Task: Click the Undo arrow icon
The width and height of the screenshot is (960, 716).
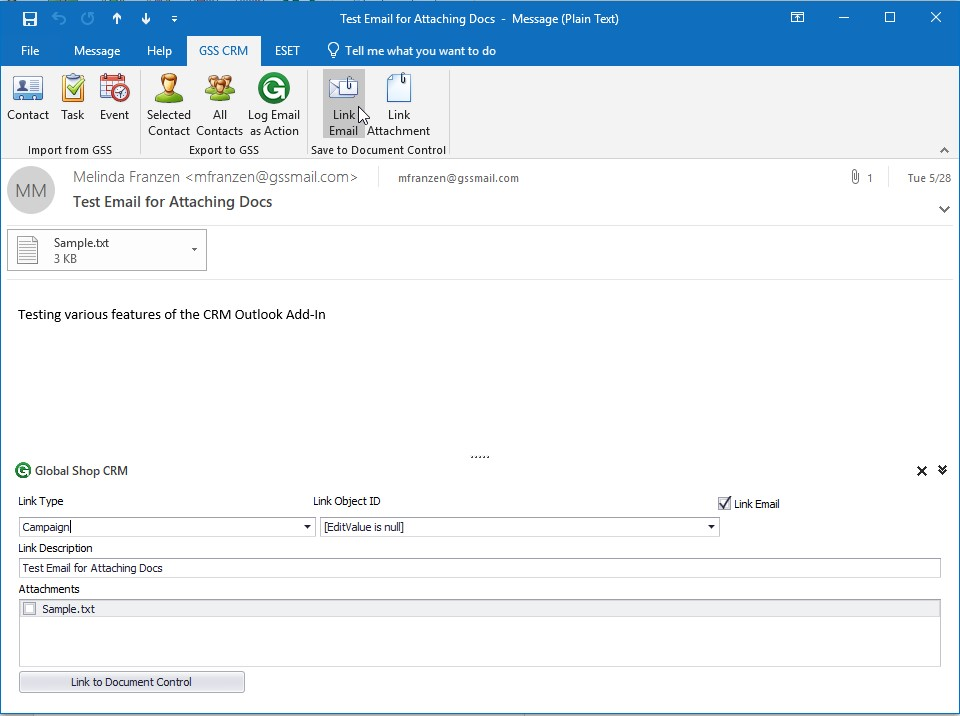Action: point(59,19)
